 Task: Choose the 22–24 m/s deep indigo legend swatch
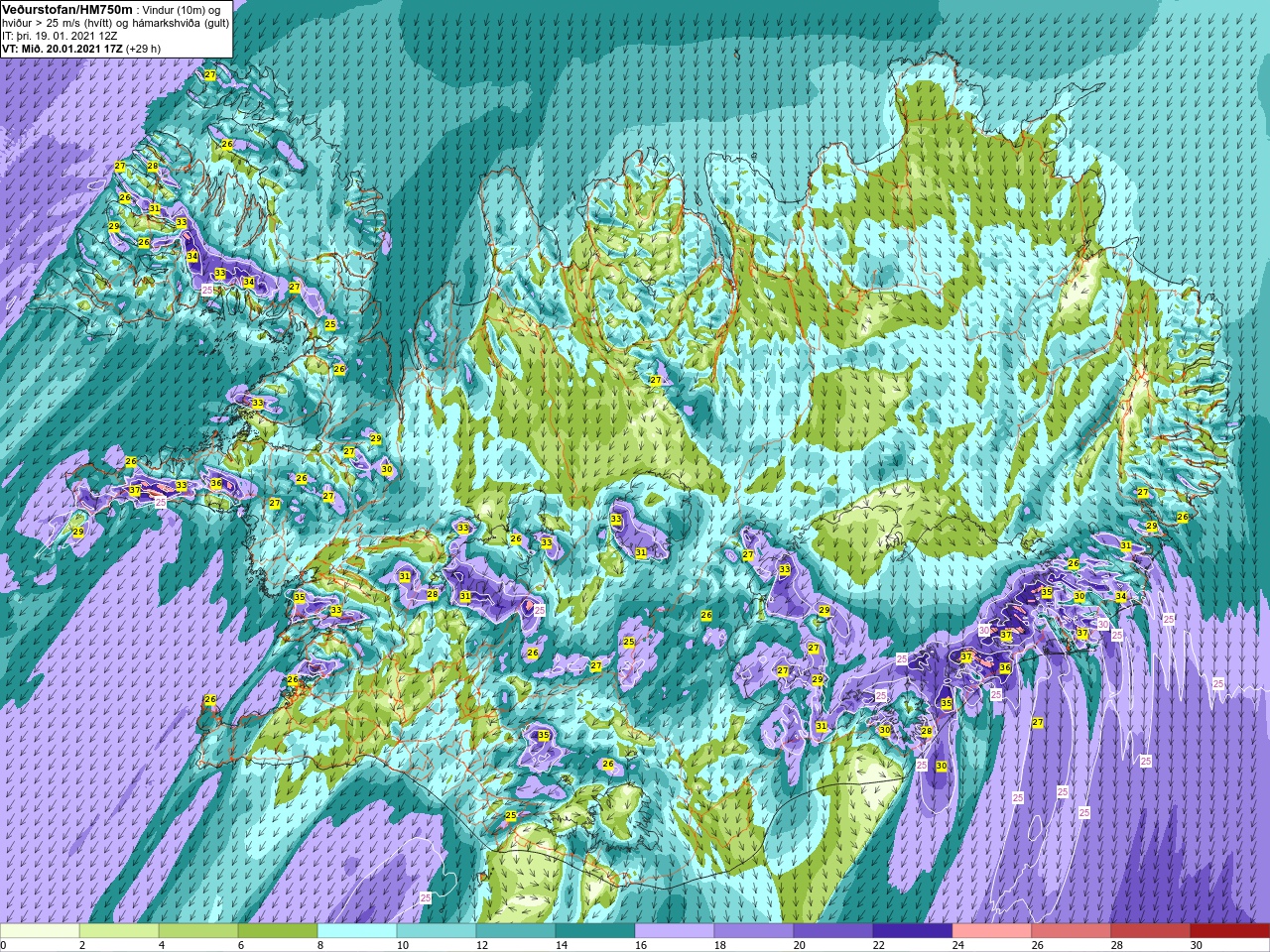pyautogui.click(x=913, y=931)
